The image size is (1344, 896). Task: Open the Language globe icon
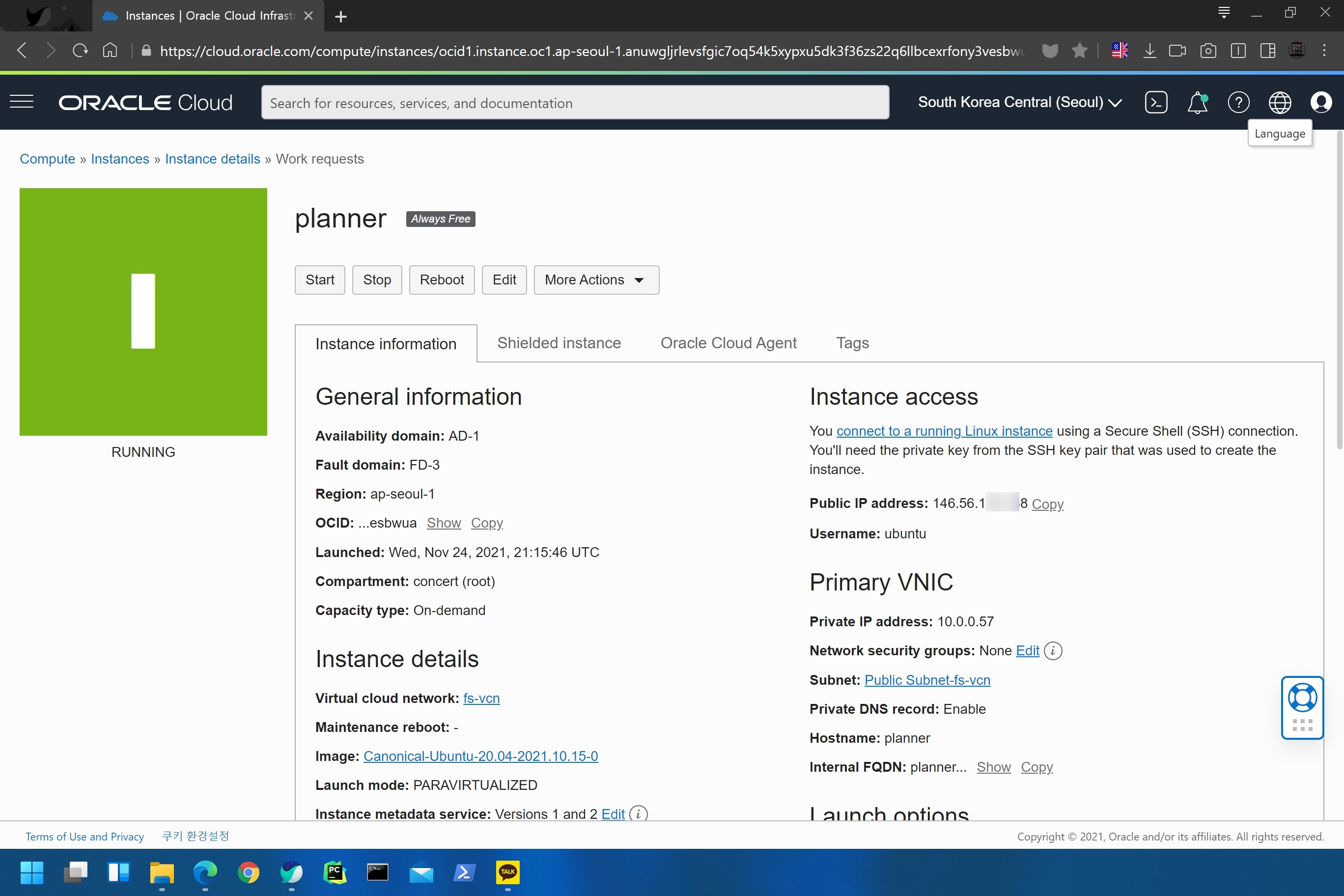click(1280, 103)
